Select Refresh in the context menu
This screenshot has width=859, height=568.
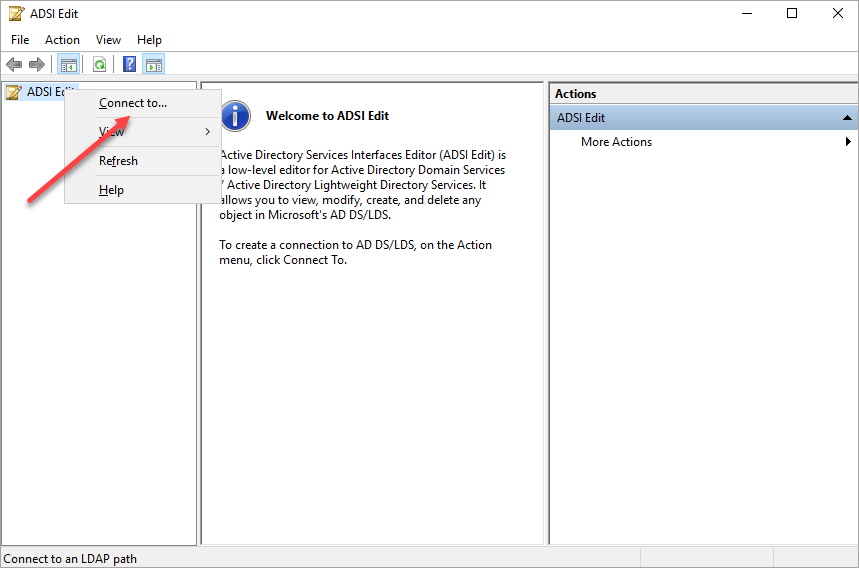tap(143, 161)
